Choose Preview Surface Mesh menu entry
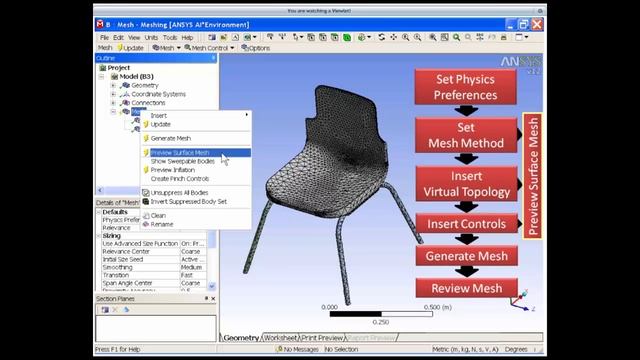This screenshot has width=640, height=360. [x=196, y=153]
